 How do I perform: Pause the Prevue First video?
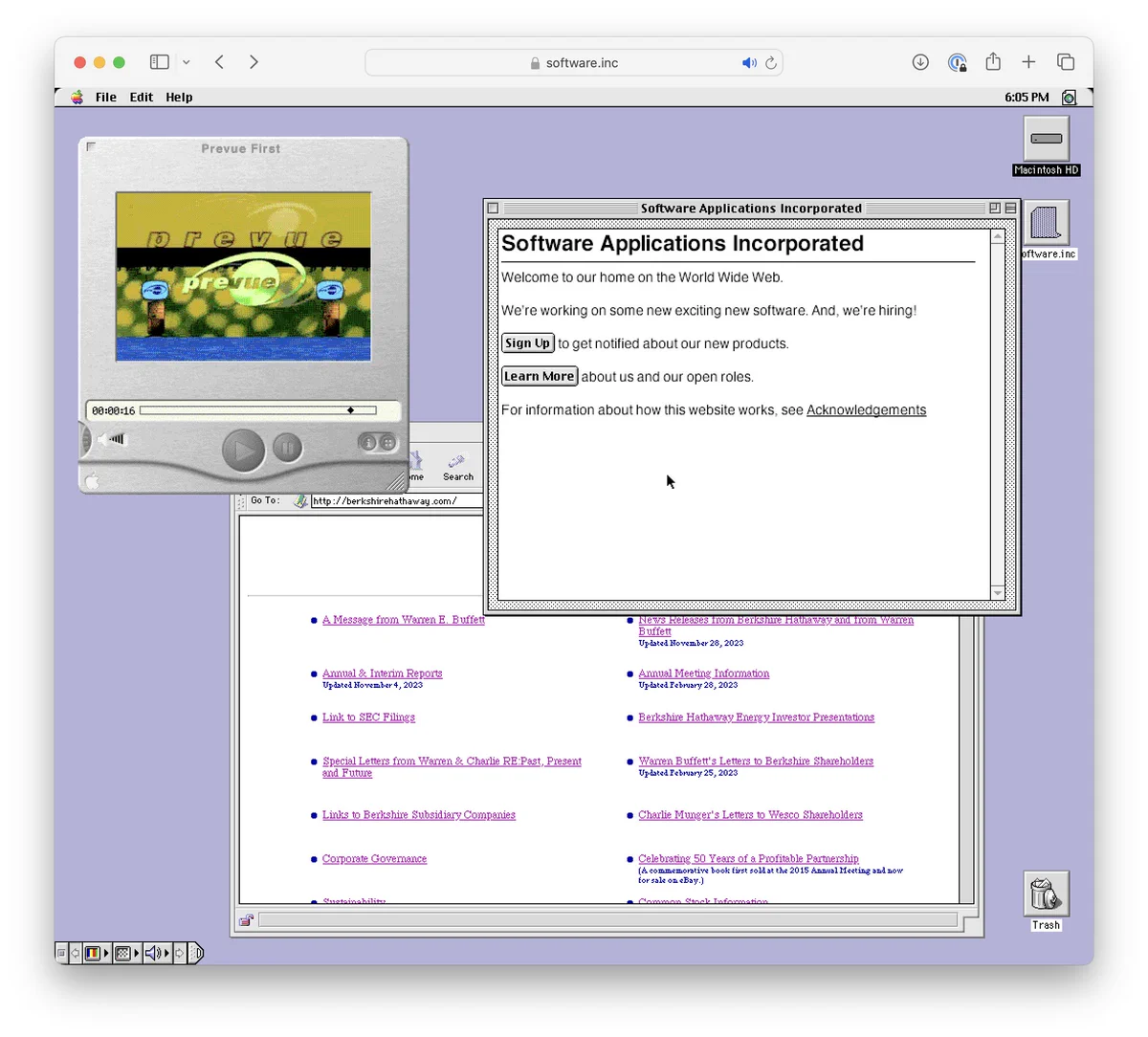click(x=287, y=448)
